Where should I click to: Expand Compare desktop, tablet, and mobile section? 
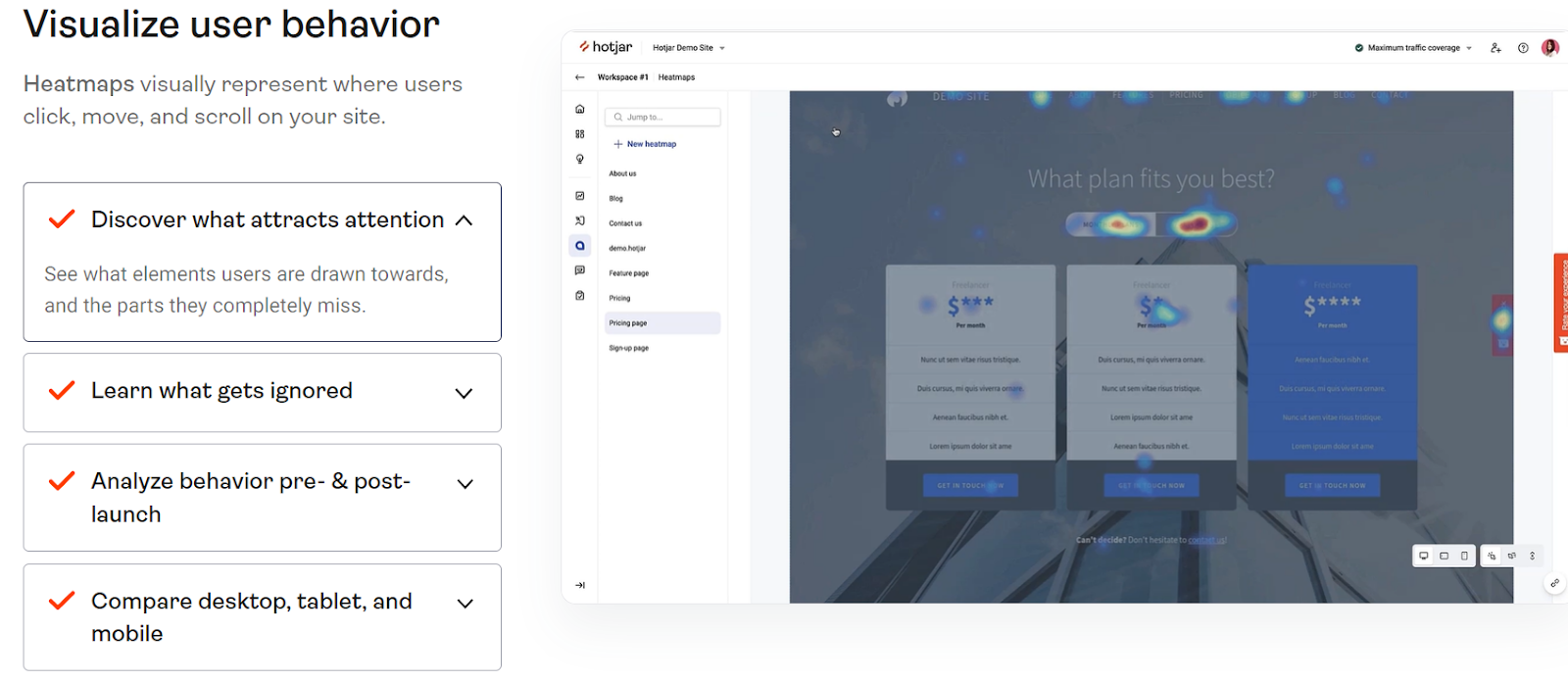(465, 603)
